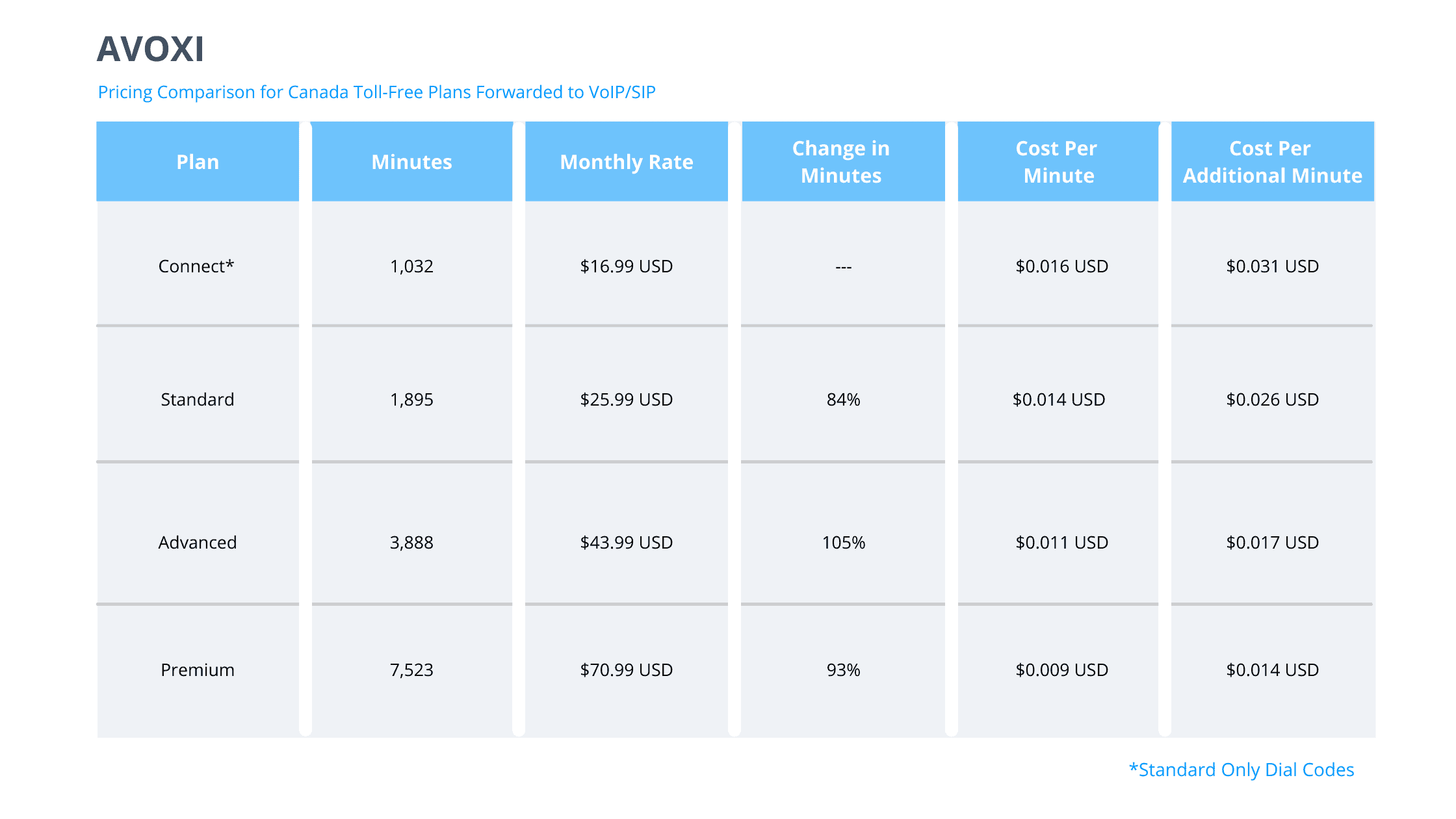Click the Standard plan name
1456x819 pixels.
pyautogui.click(x=197, y=400)
